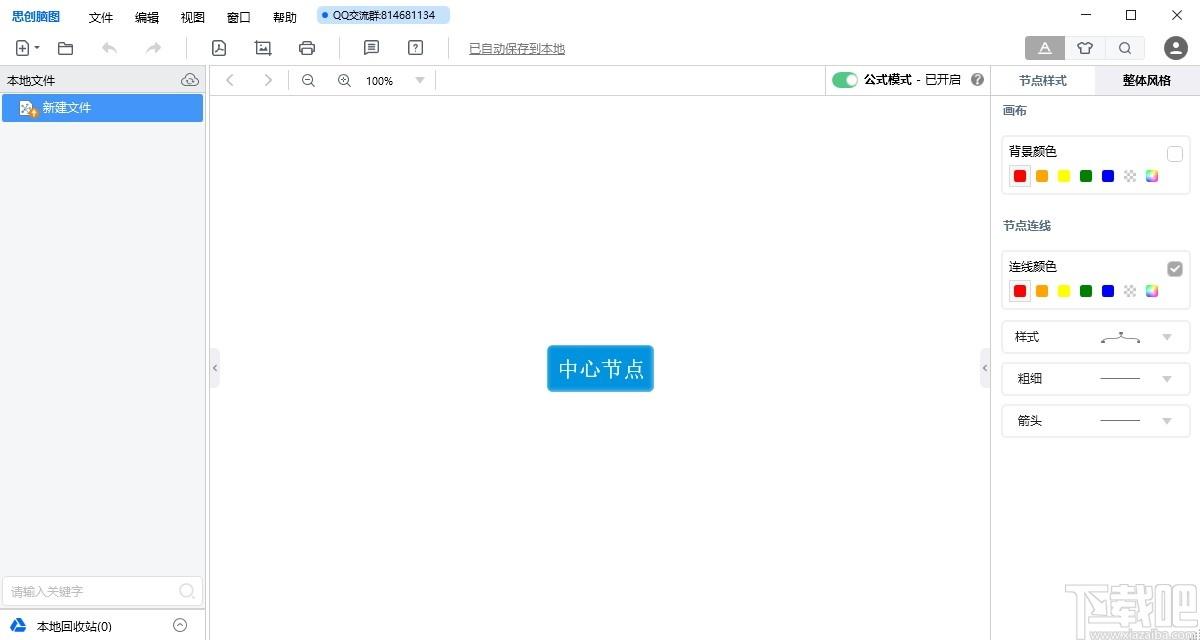
Task: Switch to the 节点样式 tab
Action: coord(1043,80)
